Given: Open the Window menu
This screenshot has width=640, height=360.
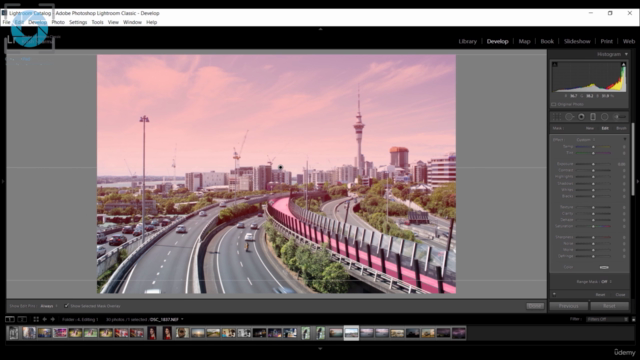Looking at the screenshot, I should (132, 22).
